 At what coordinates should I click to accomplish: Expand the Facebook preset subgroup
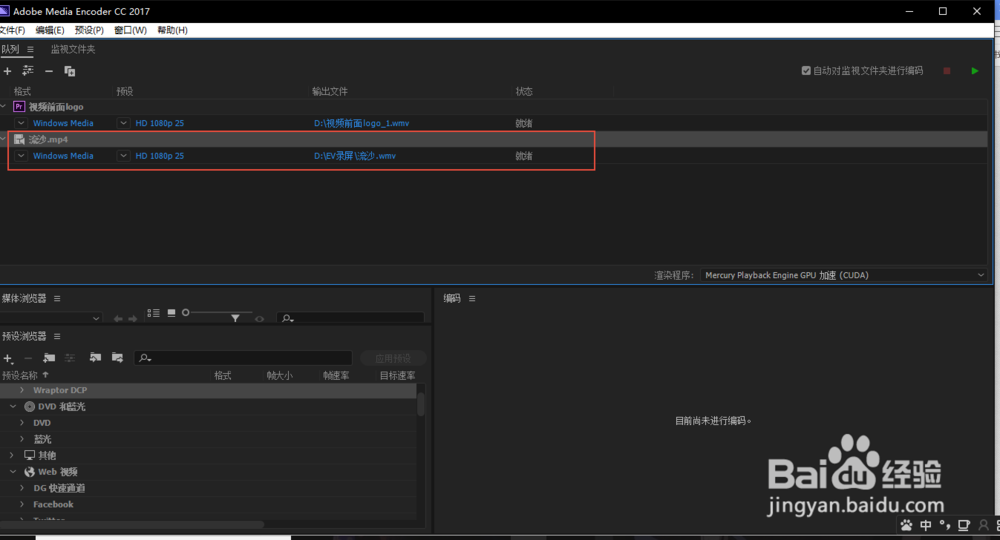click(x=22, y=504)
